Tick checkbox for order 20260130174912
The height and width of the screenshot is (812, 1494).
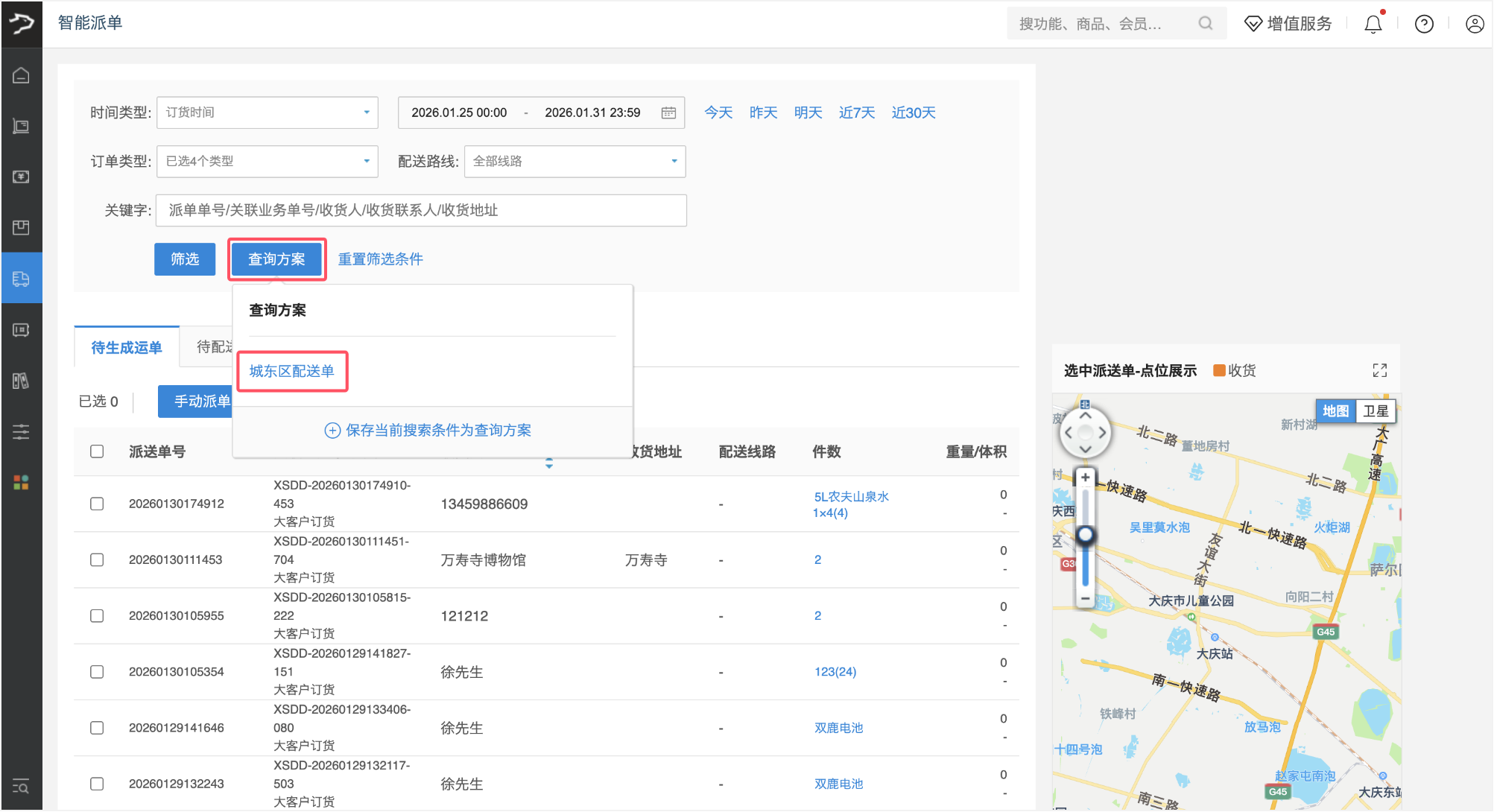point(97,504)
